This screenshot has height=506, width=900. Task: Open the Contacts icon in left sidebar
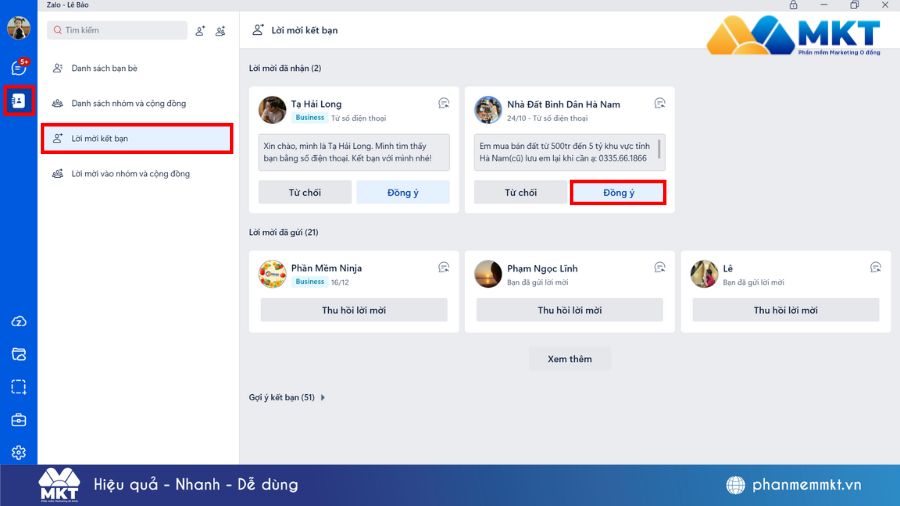(x=18, y=101)
